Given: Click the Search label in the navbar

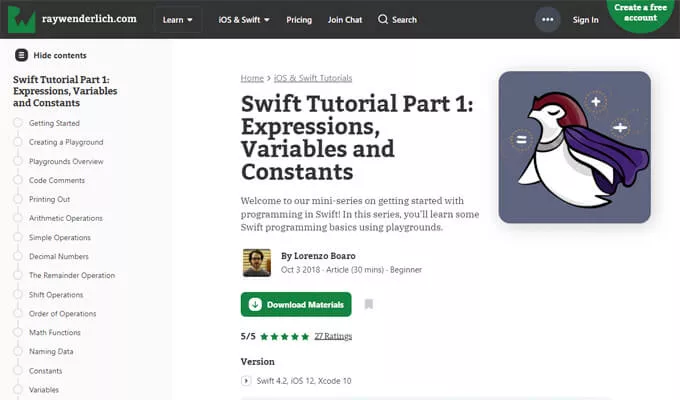Looking at the screenshot, I should click(x=404, y=20).
